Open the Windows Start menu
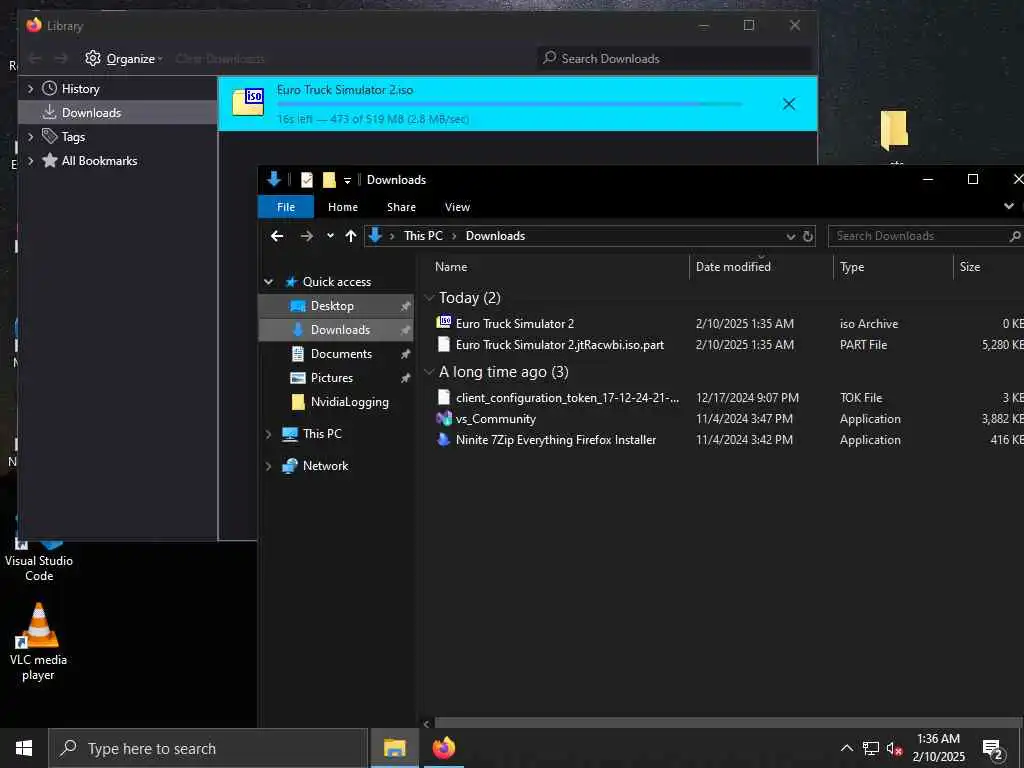 24,748
